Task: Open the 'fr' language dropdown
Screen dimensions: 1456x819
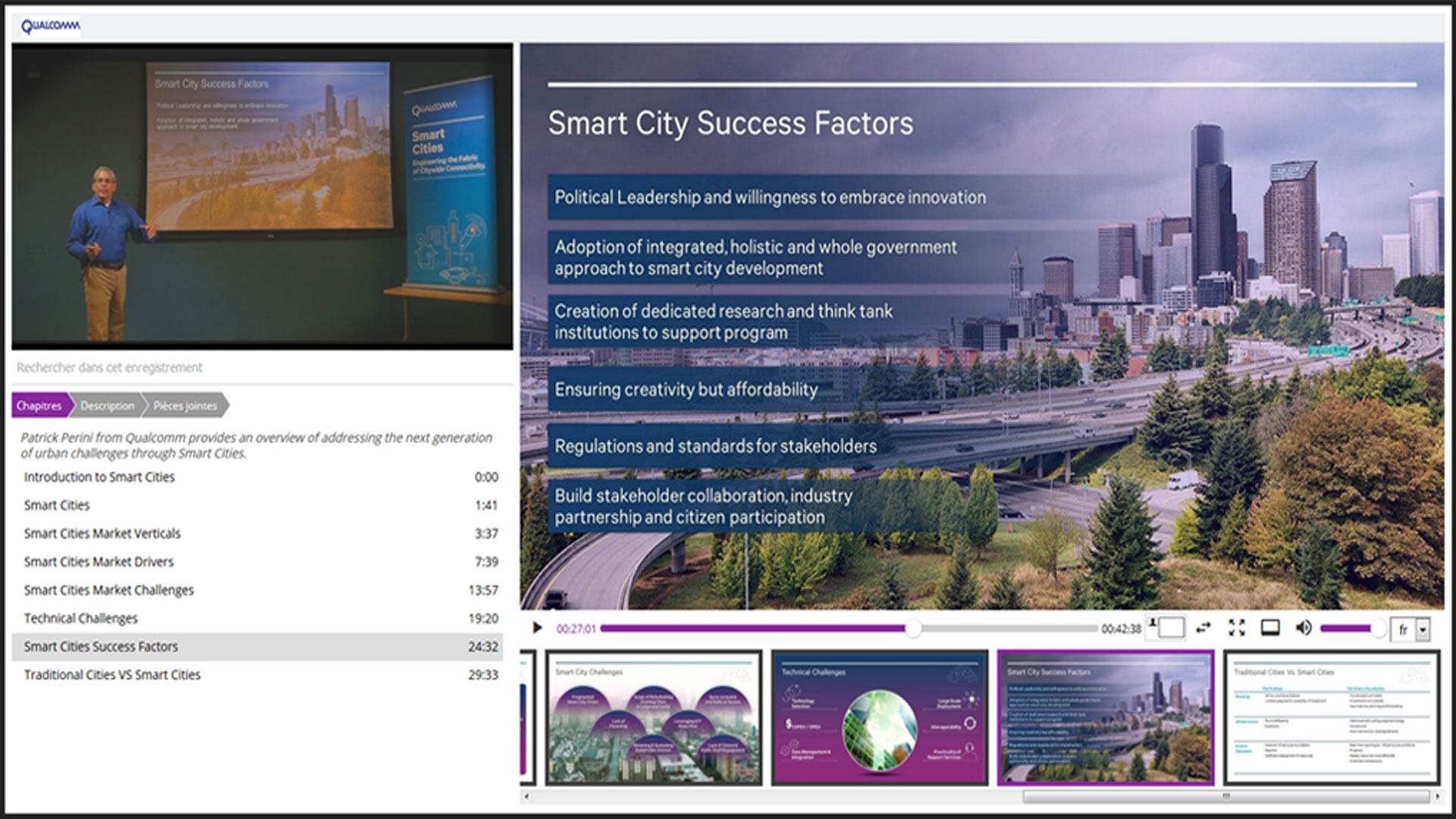Action: click(1423, 629)
